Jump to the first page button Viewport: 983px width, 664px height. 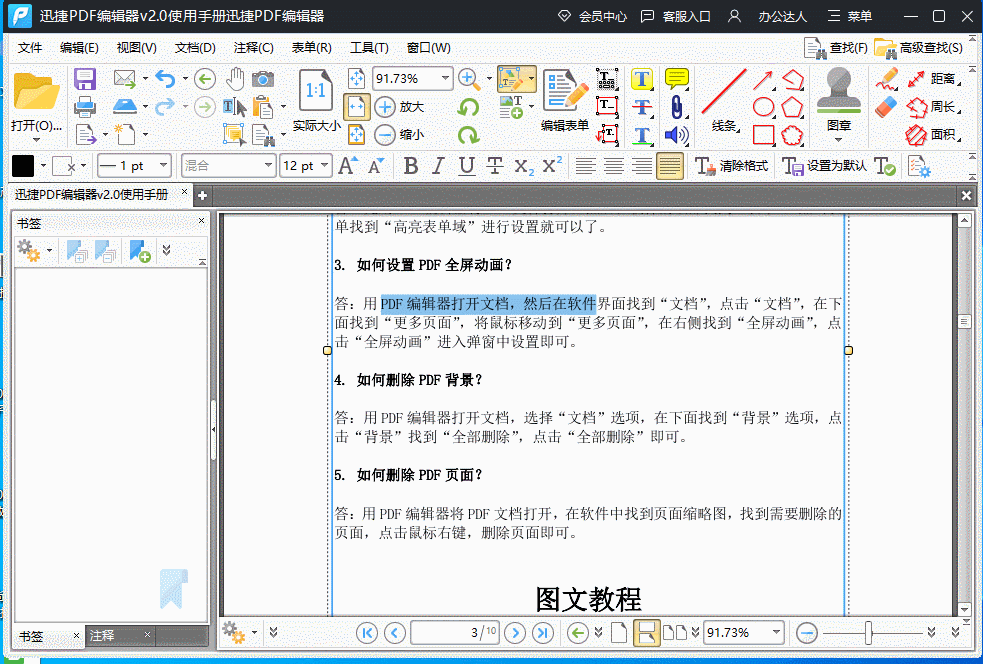pyautogui.click(x=367, y=633)
